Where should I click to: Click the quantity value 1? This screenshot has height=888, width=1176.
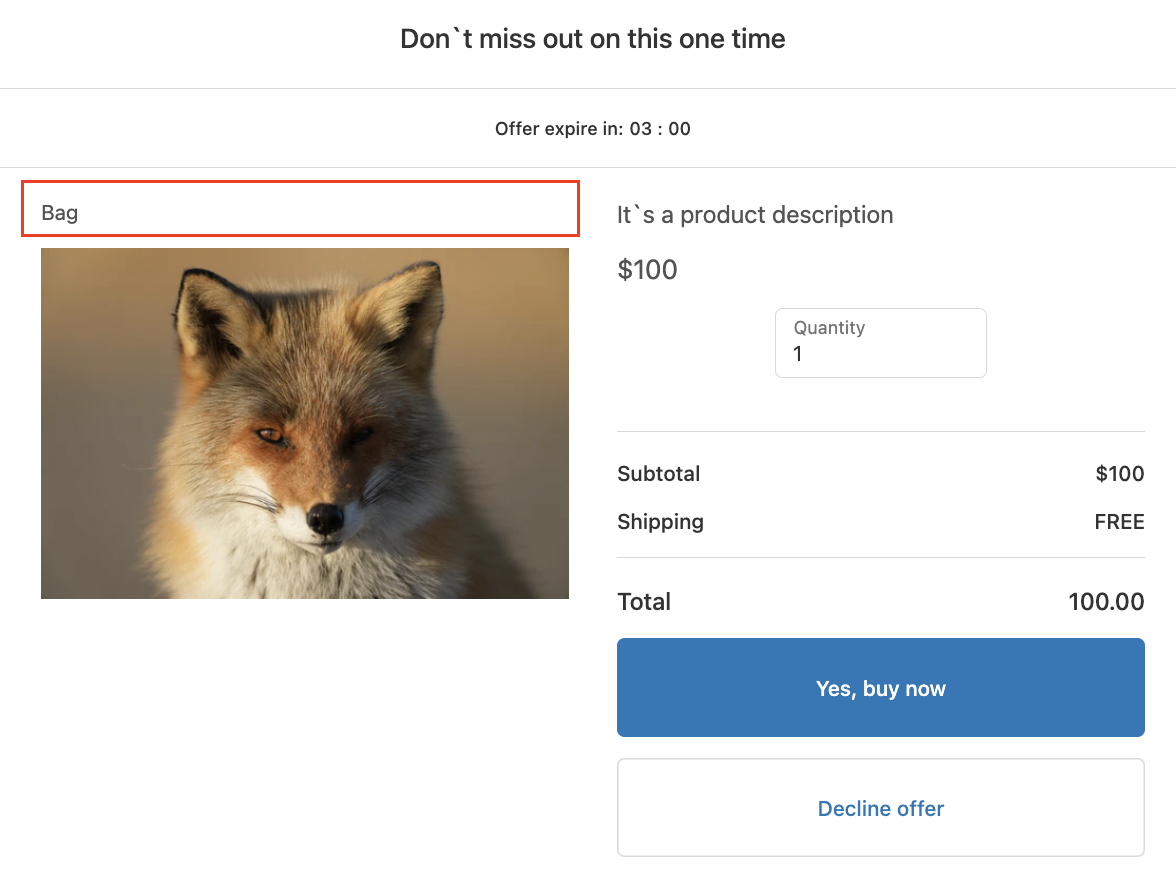click(x=798, y=354)
